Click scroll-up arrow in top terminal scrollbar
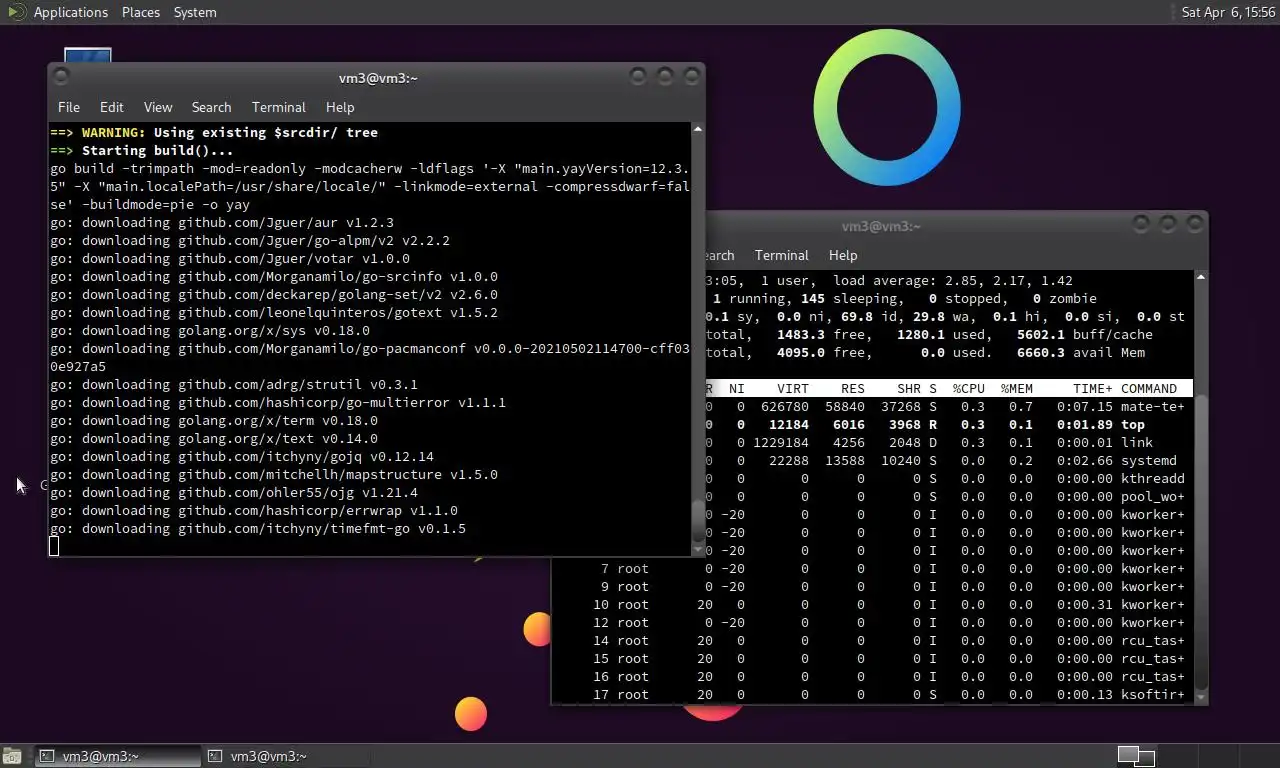Screen dimensions: 1280x768 (1200, 277)
